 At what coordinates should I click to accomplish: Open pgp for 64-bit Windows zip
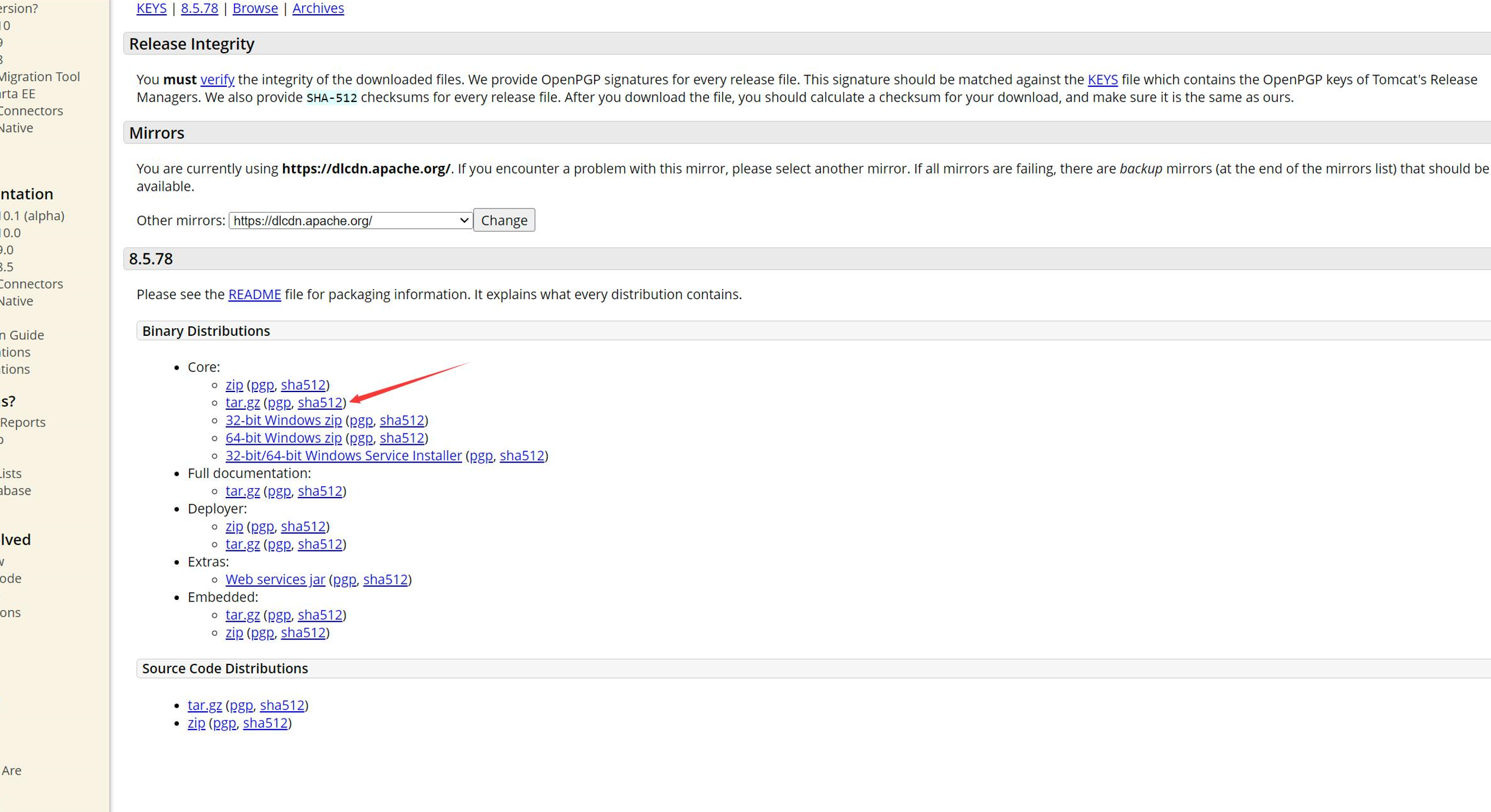click(361, 438)
